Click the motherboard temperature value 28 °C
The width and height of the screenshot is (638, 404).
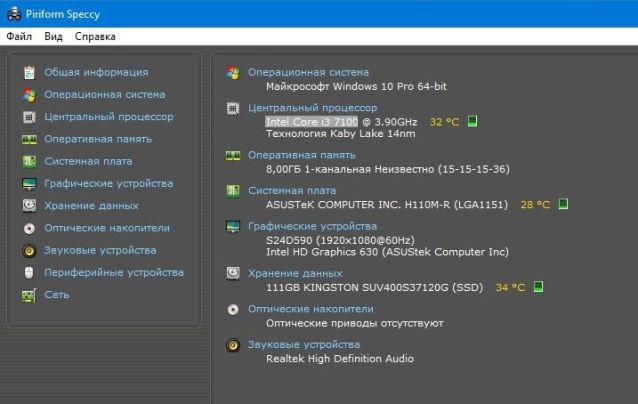(x=535, y=205)
